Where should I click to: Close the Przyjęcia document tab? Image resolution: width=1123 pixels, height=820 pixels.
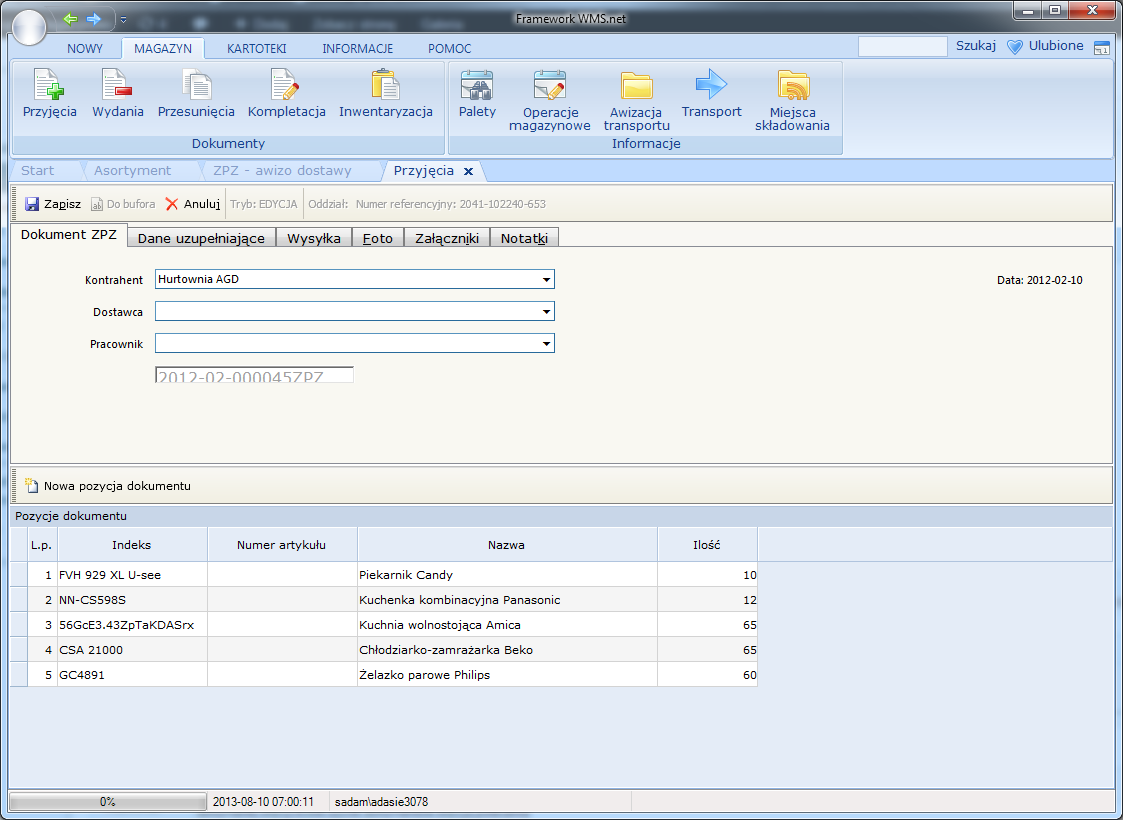pos(468,171)
